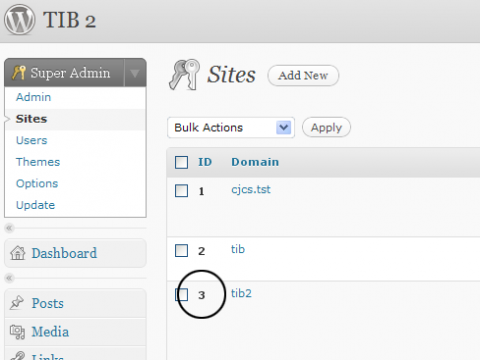Viewport: 480px width, 360px height.
Task: Check the box for site cjcs.tst
Action: [x=182, y=191]
